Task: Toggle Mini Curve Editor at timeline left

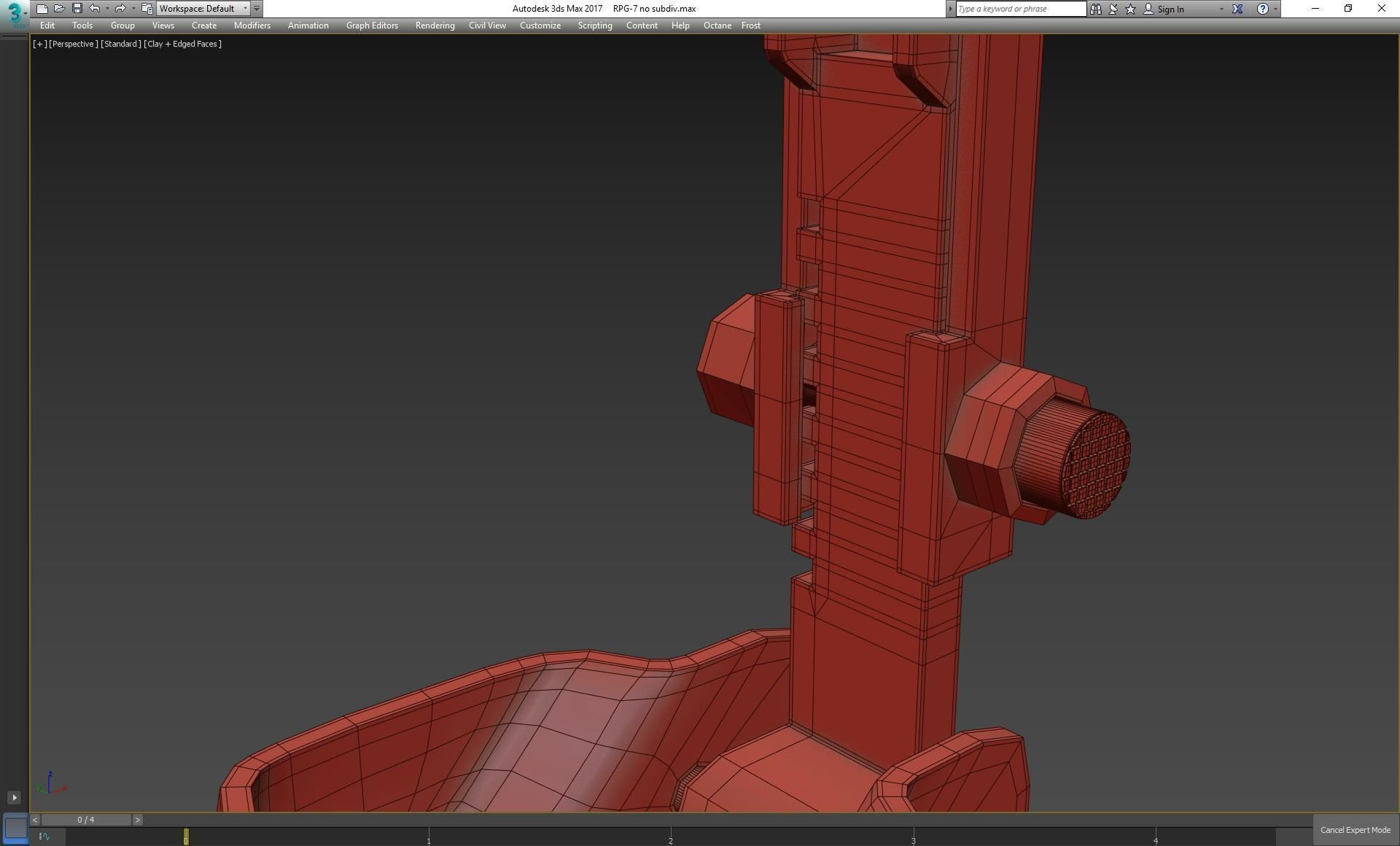Action: 44,836
